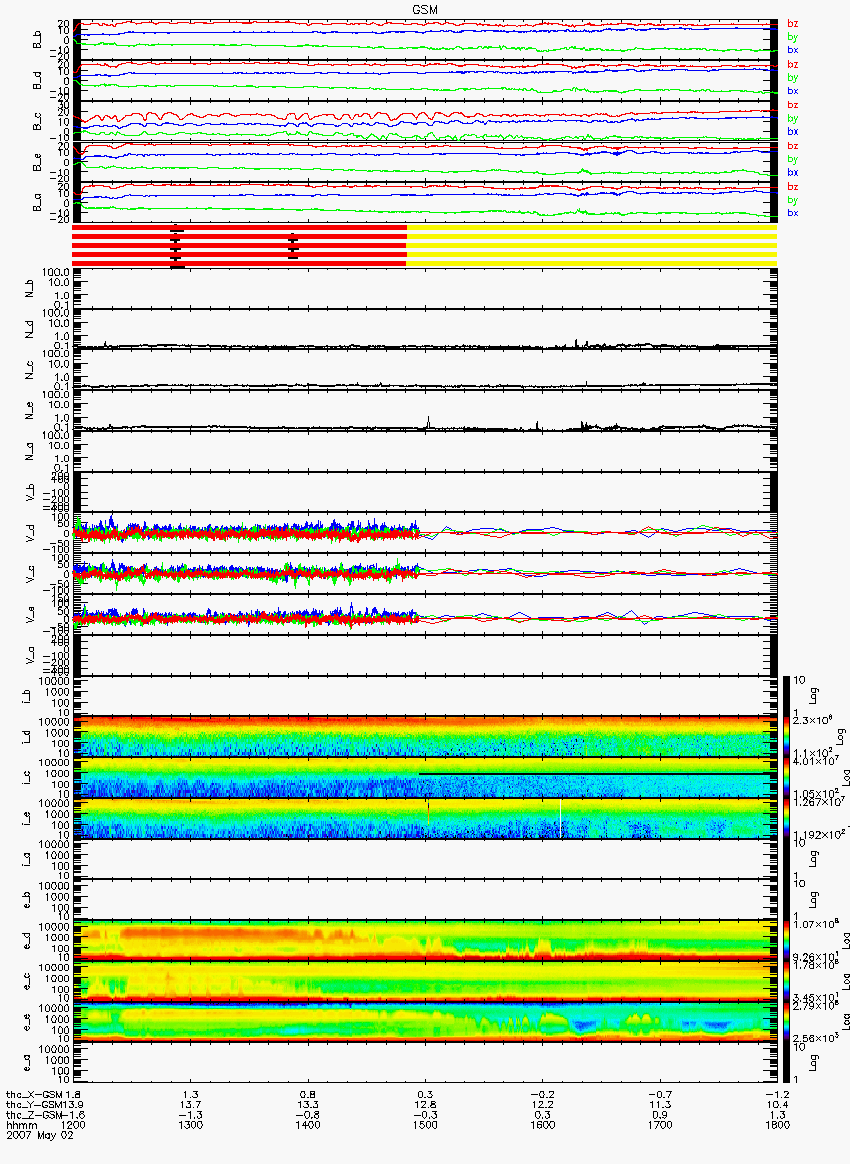Image resolution: width=850 pixels, height=1164 pixels.
Task: Click the N_d density panel label
Action: [x=30, y=329]
